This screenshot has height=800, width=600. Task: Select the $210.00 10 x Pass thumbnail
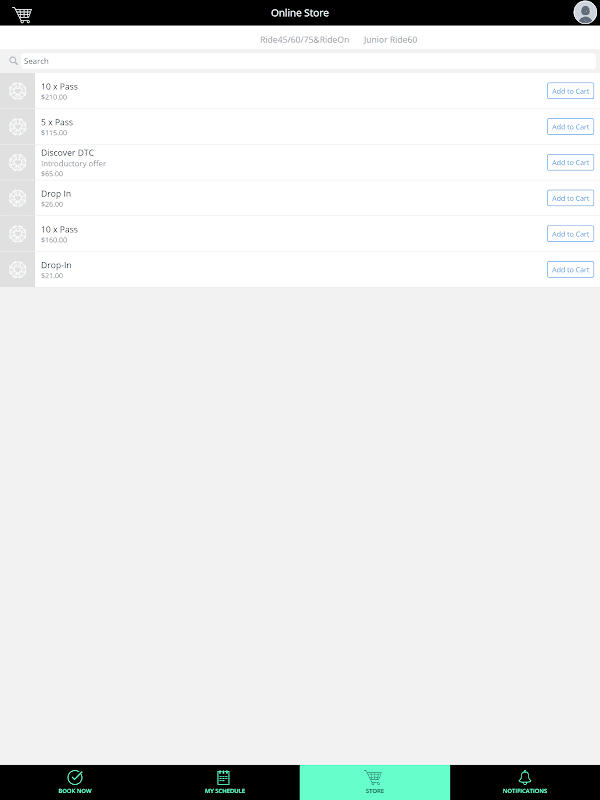pos(17,91)
